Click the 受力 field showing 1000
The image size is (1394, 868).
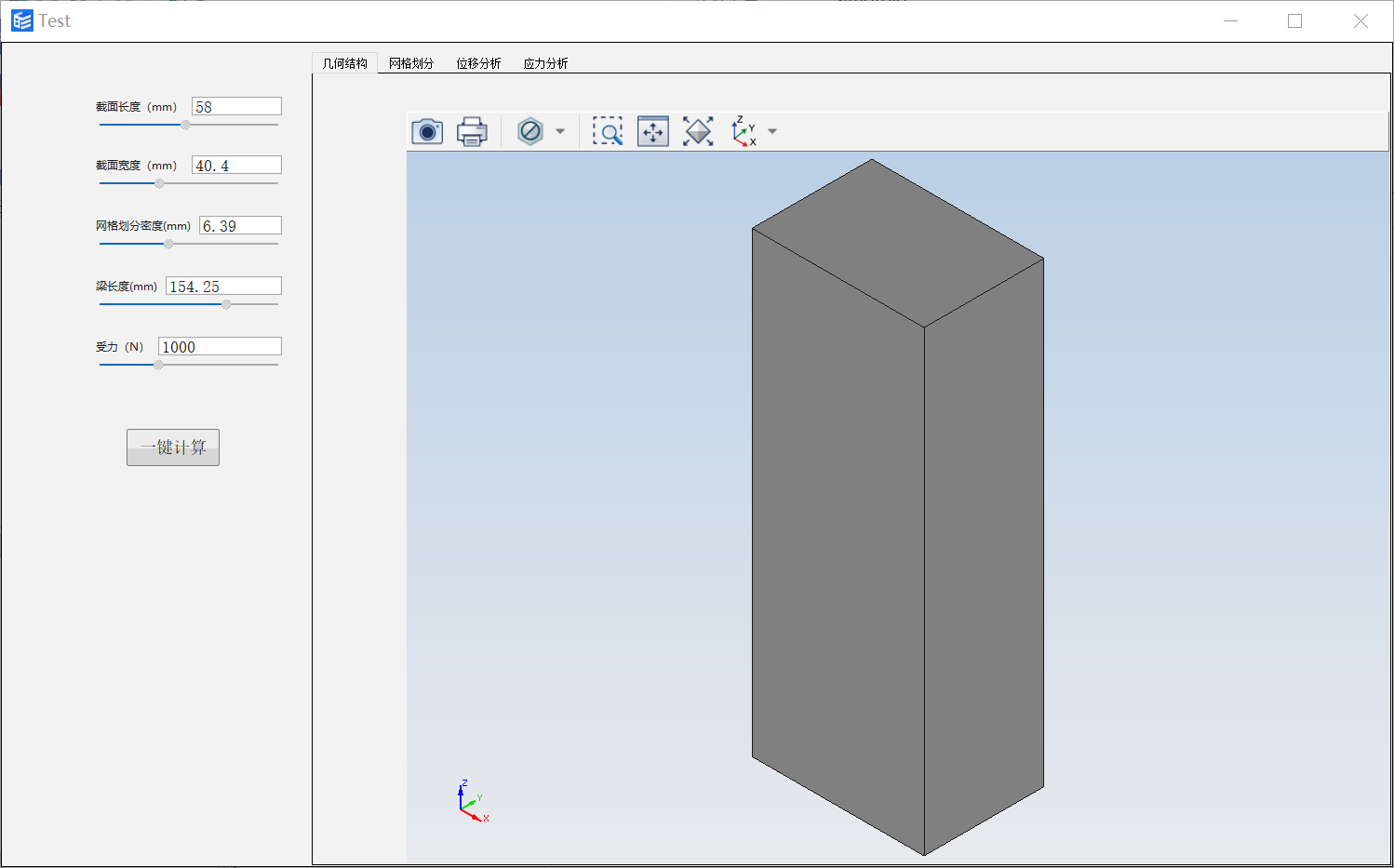coord(220,346)
